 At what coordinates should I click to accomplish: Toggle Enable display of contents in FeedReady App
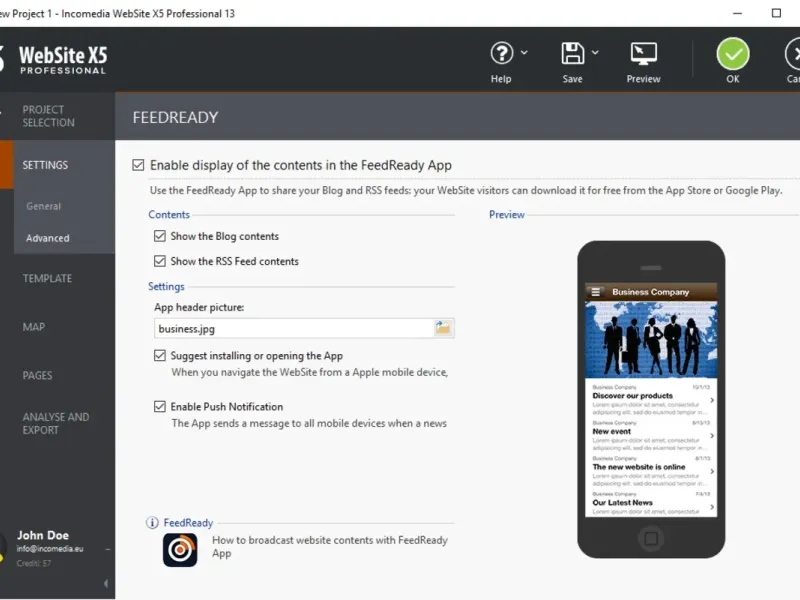138,165
